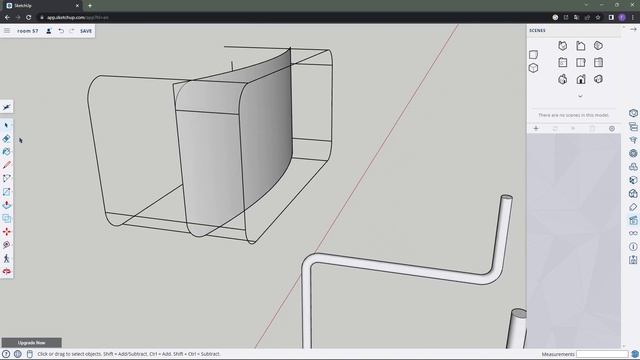Open browser profile avatar
Image resolution: width=640 pixels, height=360 pixels.
click(622, 17)
